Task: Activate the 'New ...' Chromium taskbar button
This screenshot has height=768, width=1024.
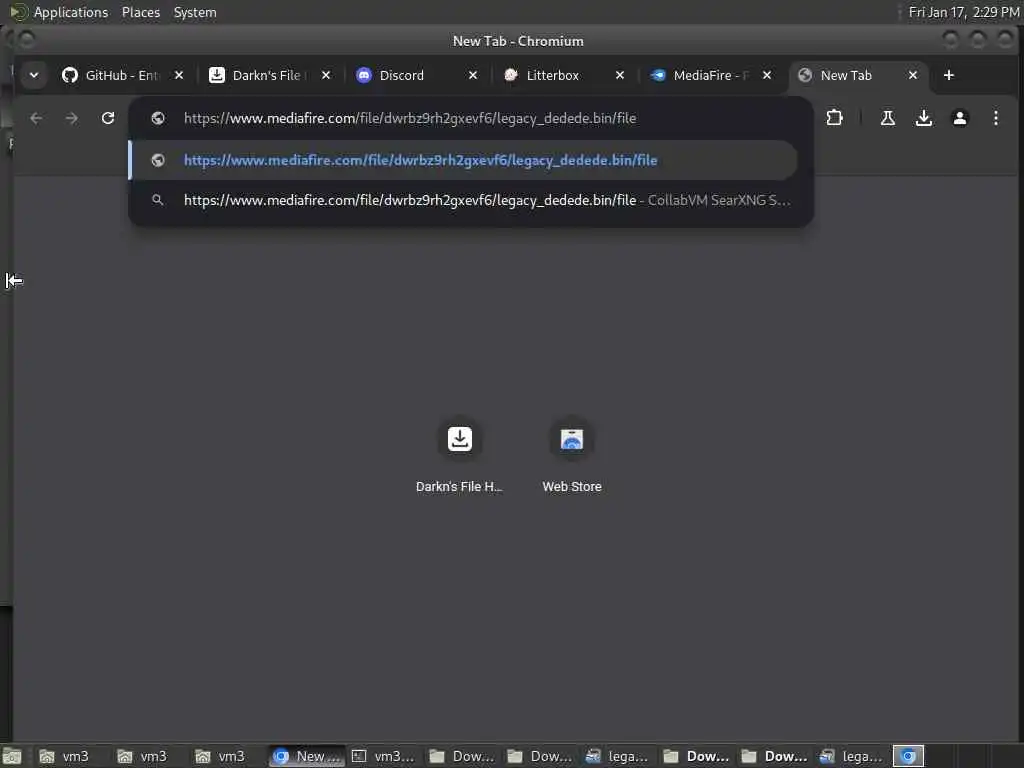Action: point(307,756)
